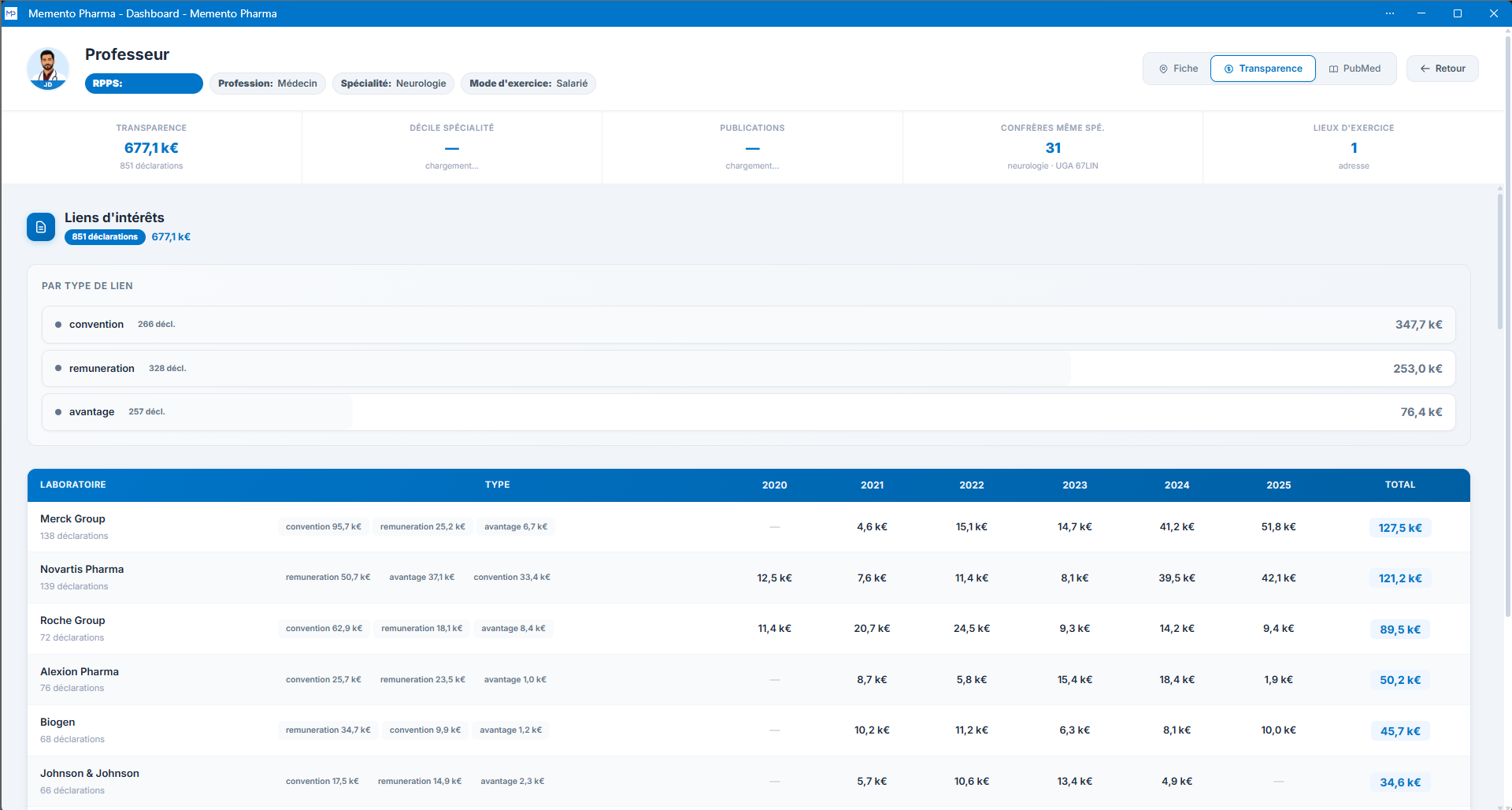The image size is (1512, 810).
Task: Close the Memento Pharma window
Action: point(1494,13)
